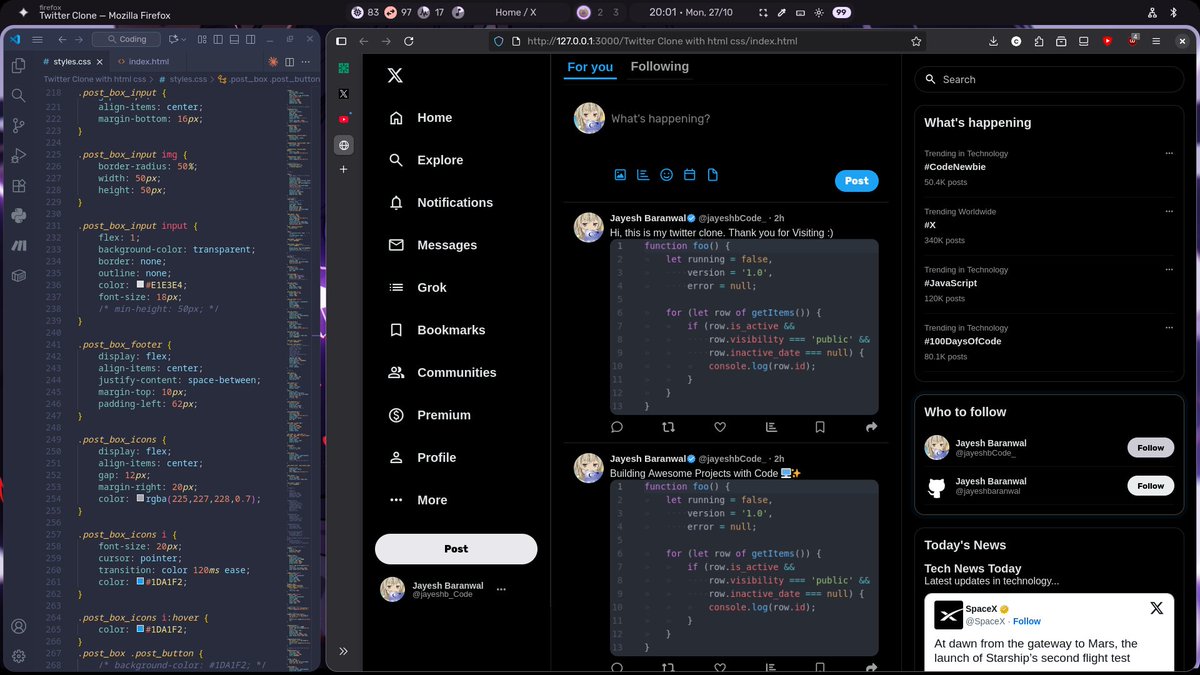1200x675 pixels.
Task: Click the Firefox URL address bar
Action: click(707, 41)
